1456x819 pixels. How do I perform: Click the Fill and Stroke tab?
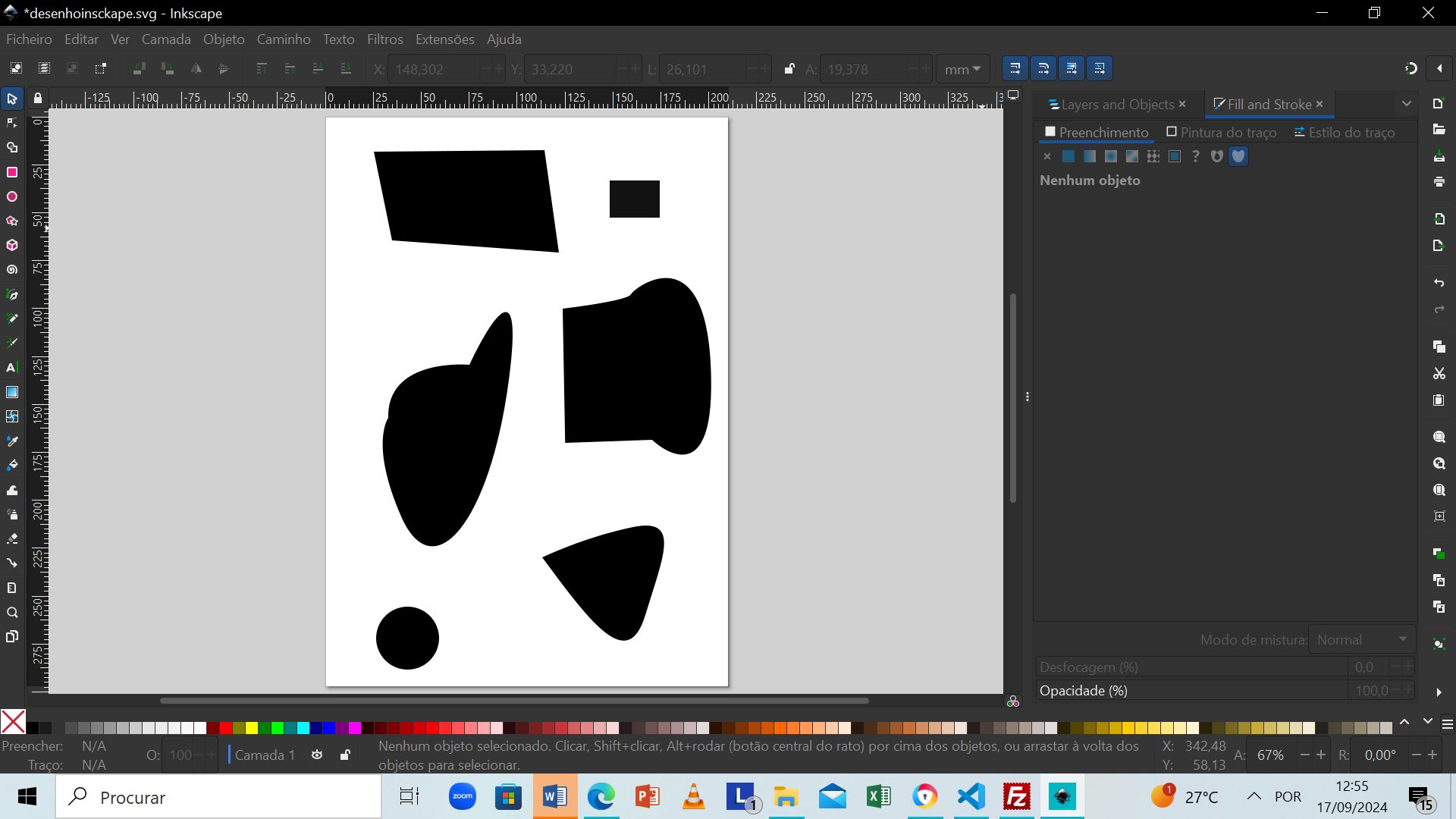point(1264,104)
